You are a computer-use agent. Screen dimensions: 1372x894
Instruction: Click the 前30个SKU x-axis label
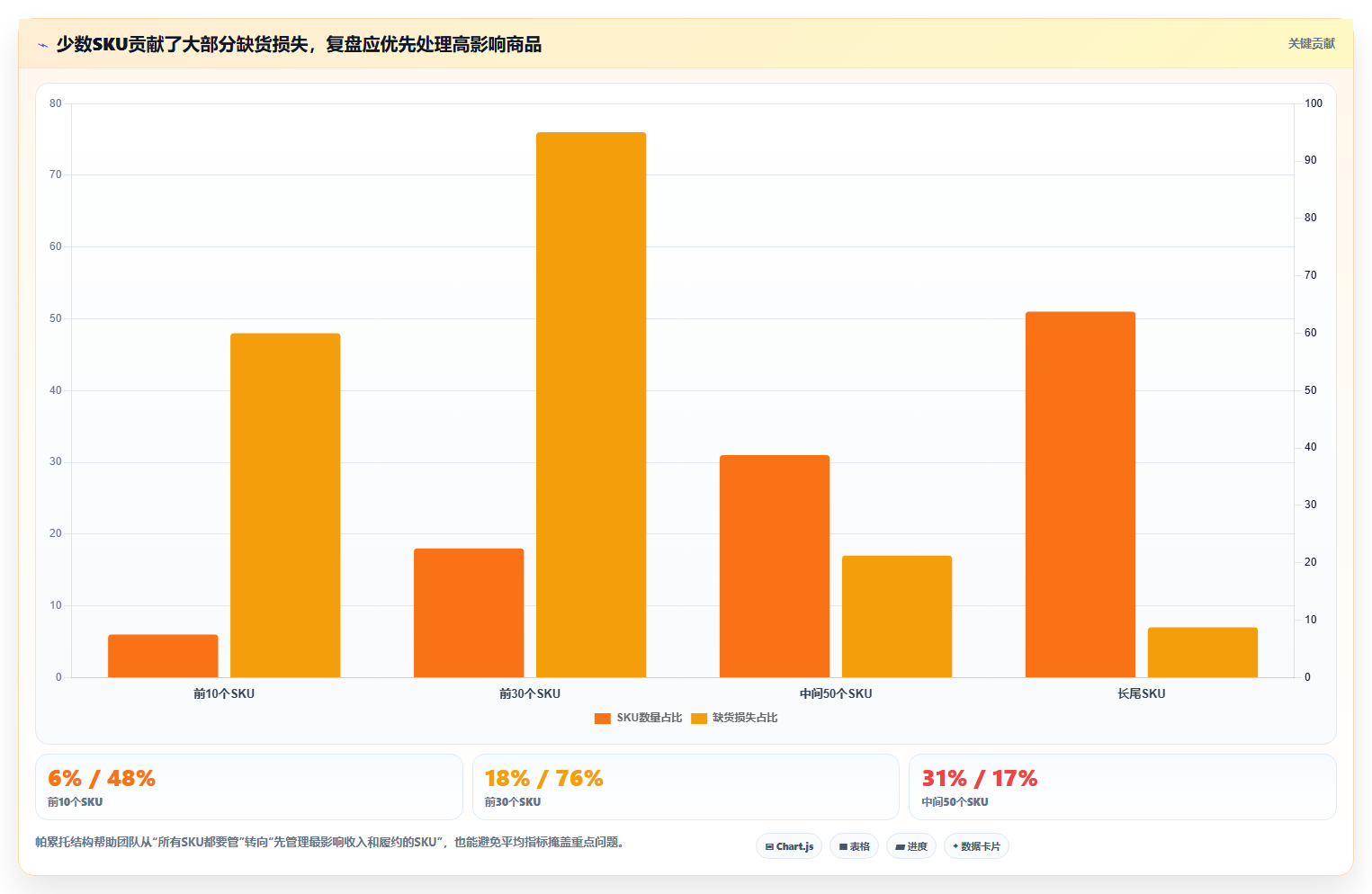[530, 693]
